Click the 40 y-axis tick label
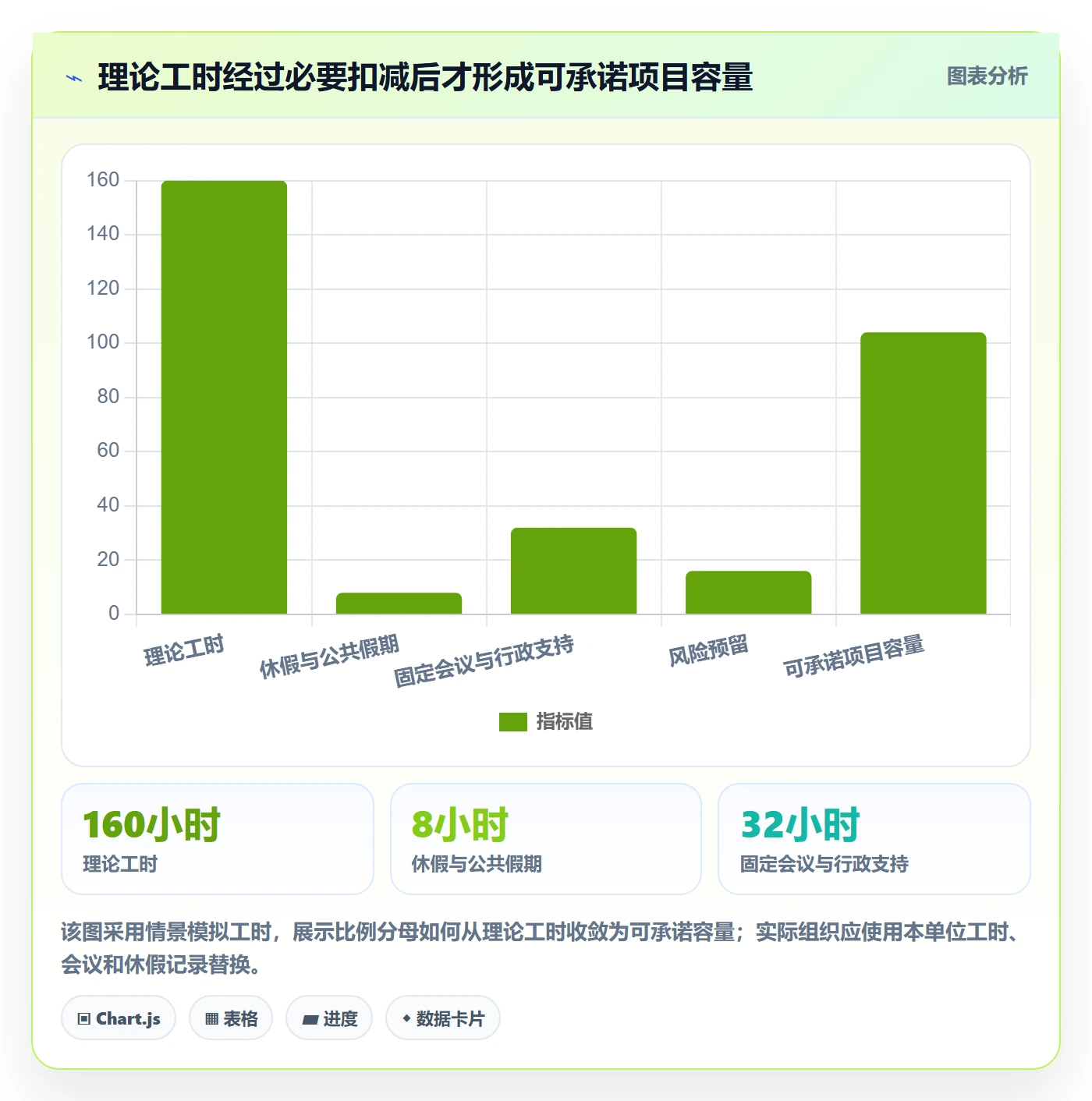Image resolution: width=1092 pixels, height=1101 pixels. coord(108,505)
